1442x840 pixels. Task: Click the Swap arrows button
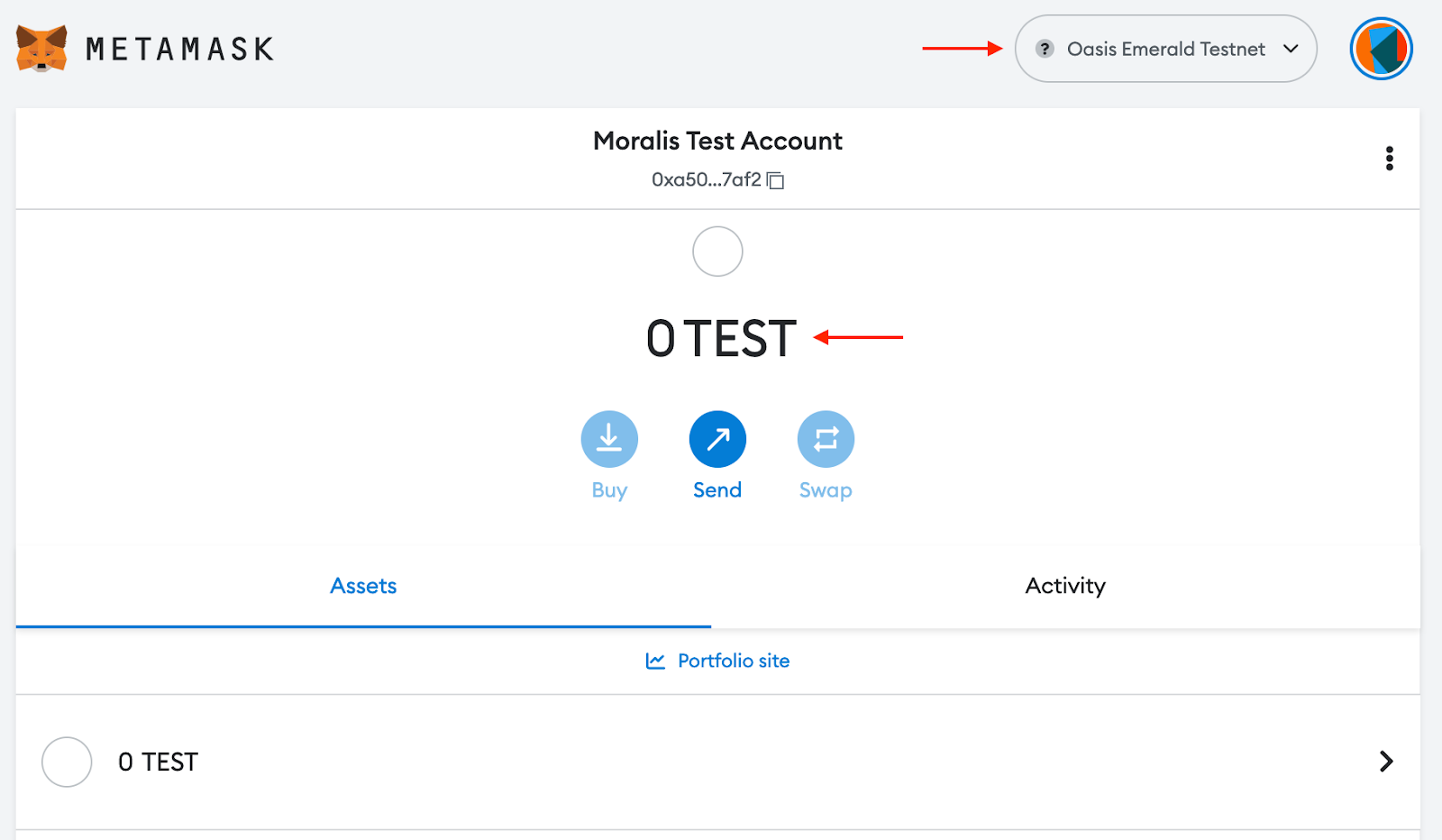826,439
